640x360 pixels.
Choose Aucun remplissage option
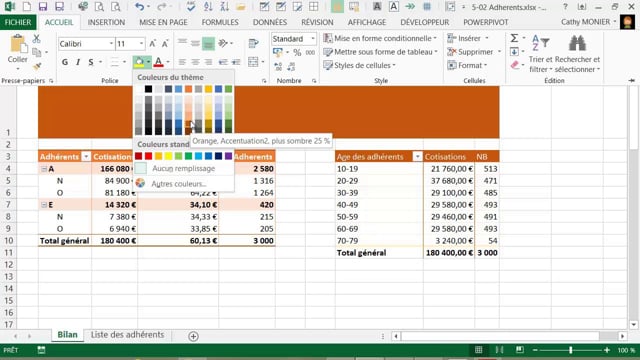click(183, 169)
